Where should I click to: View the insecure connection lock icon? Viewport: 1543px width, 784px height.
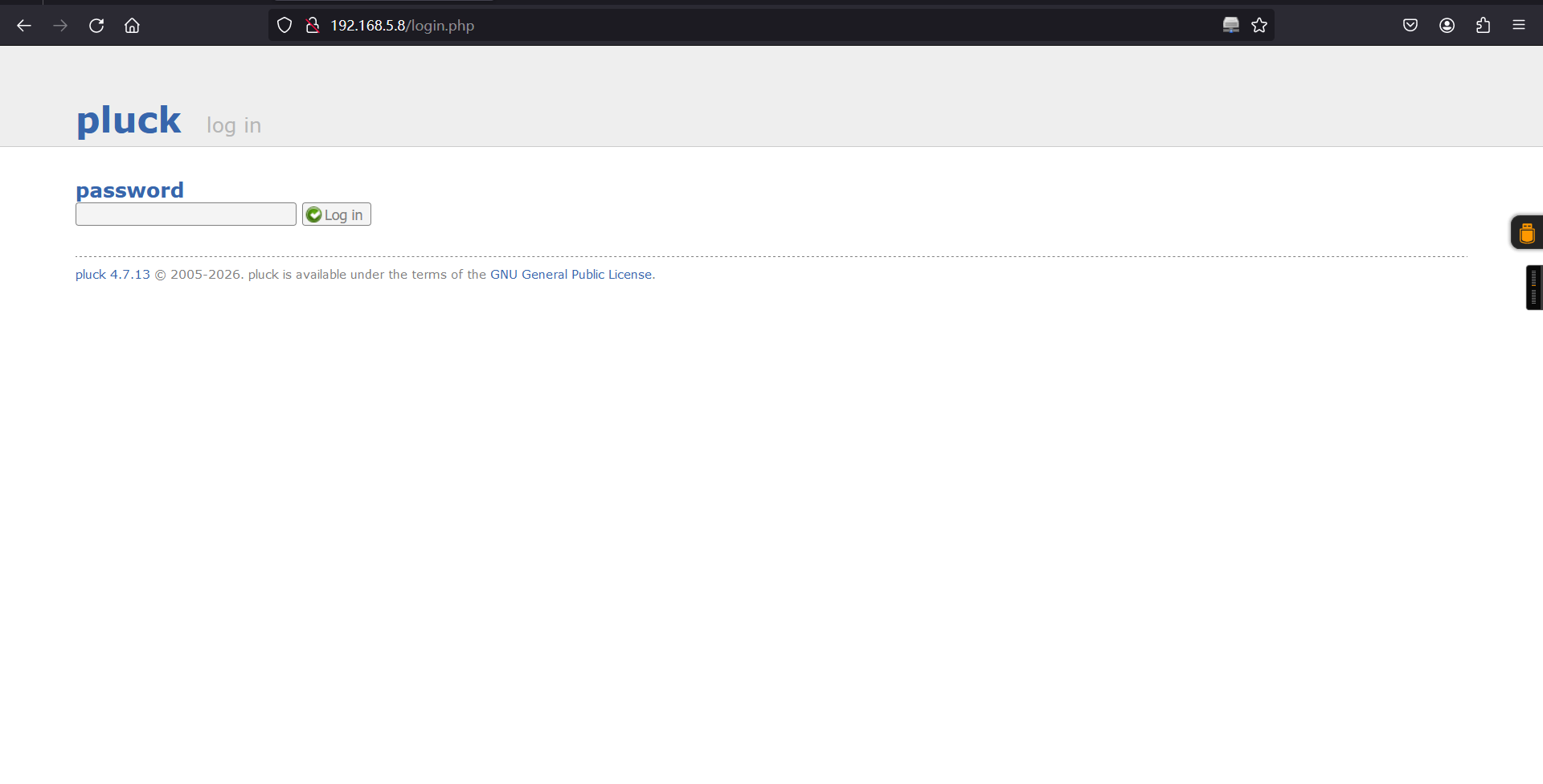coord(313,26)
